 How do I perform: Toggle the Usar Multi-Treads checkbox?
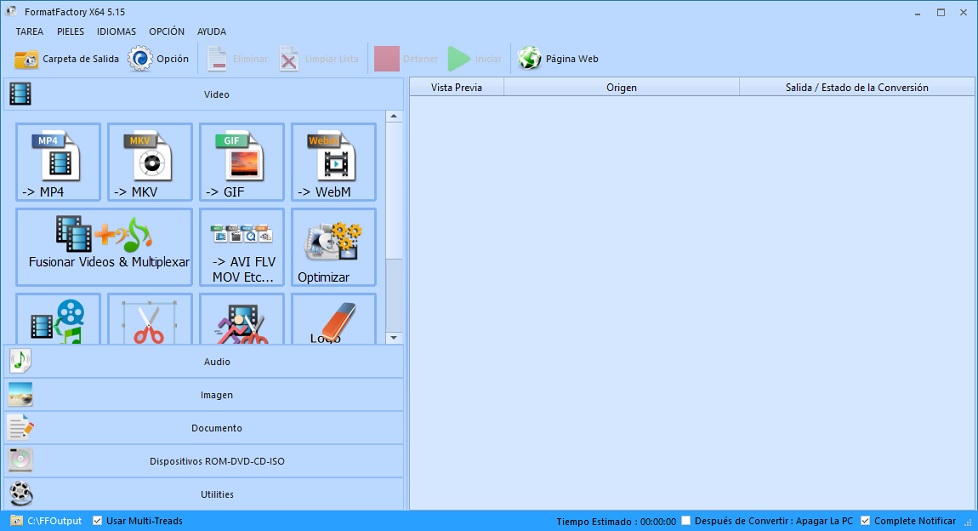coord(97,520)
